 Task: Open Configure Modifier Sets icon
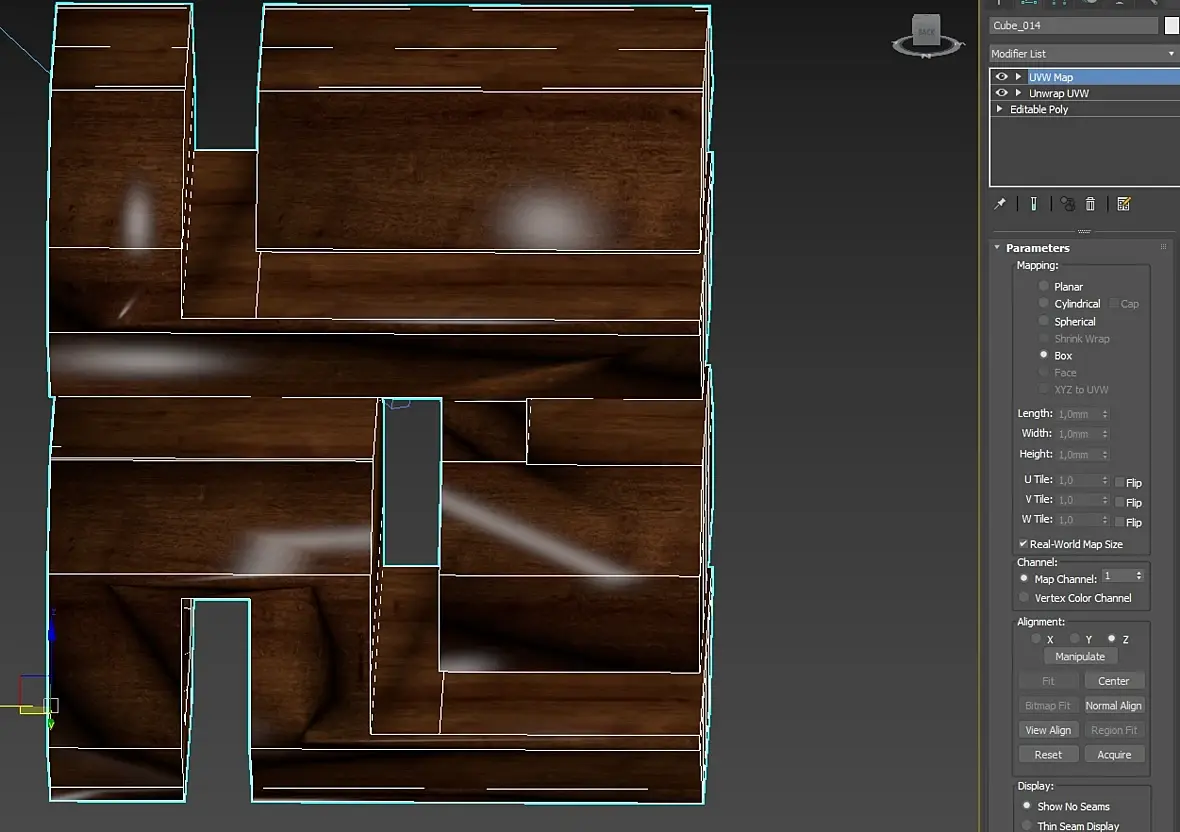click(1124, 204)
